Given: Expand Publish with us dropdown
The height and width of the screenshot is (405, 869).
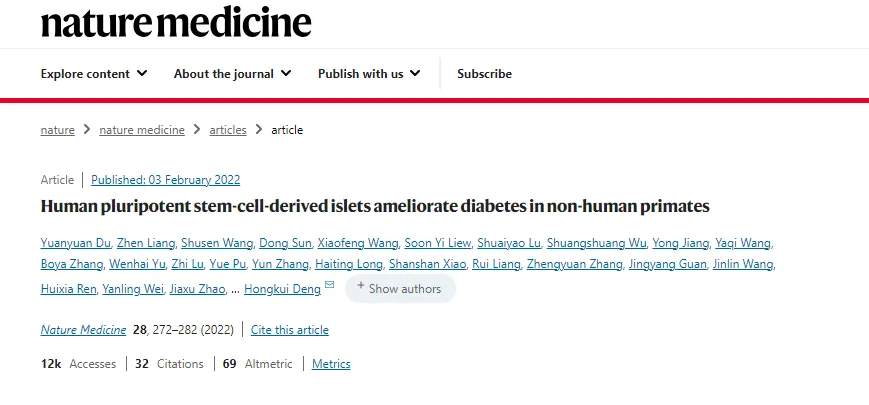Looking at the screenshot, I should (x=369, y=74).
